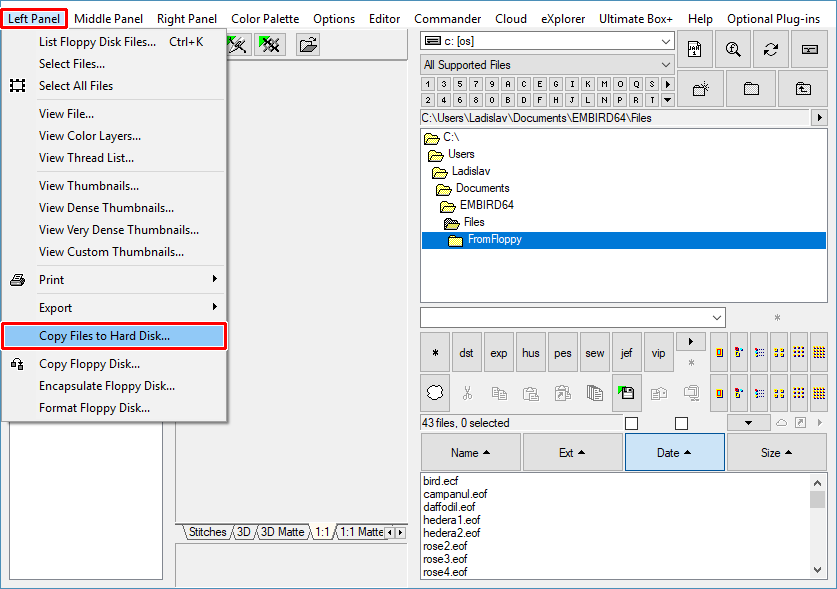Sort files by Size column button
This screenshot has height=589, width=837.
point(776,452)
